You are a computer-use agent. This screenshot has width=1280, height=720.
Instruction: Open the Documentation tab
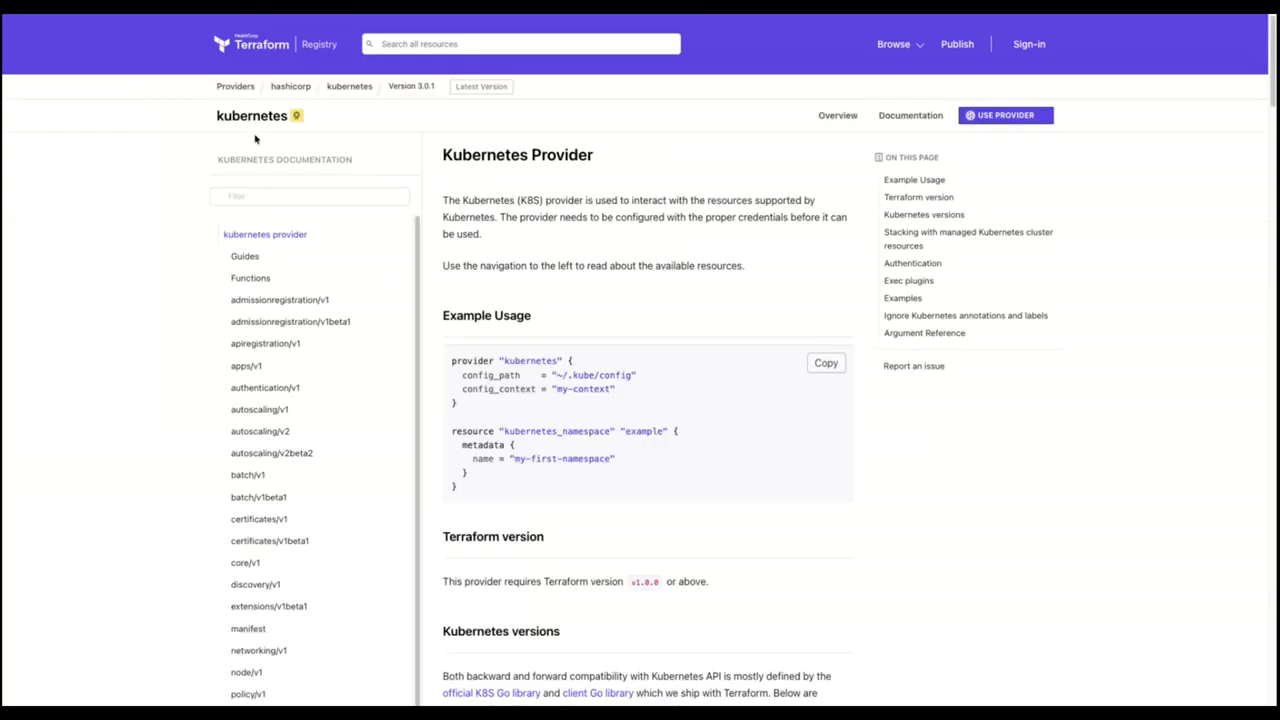click(910, 115)
